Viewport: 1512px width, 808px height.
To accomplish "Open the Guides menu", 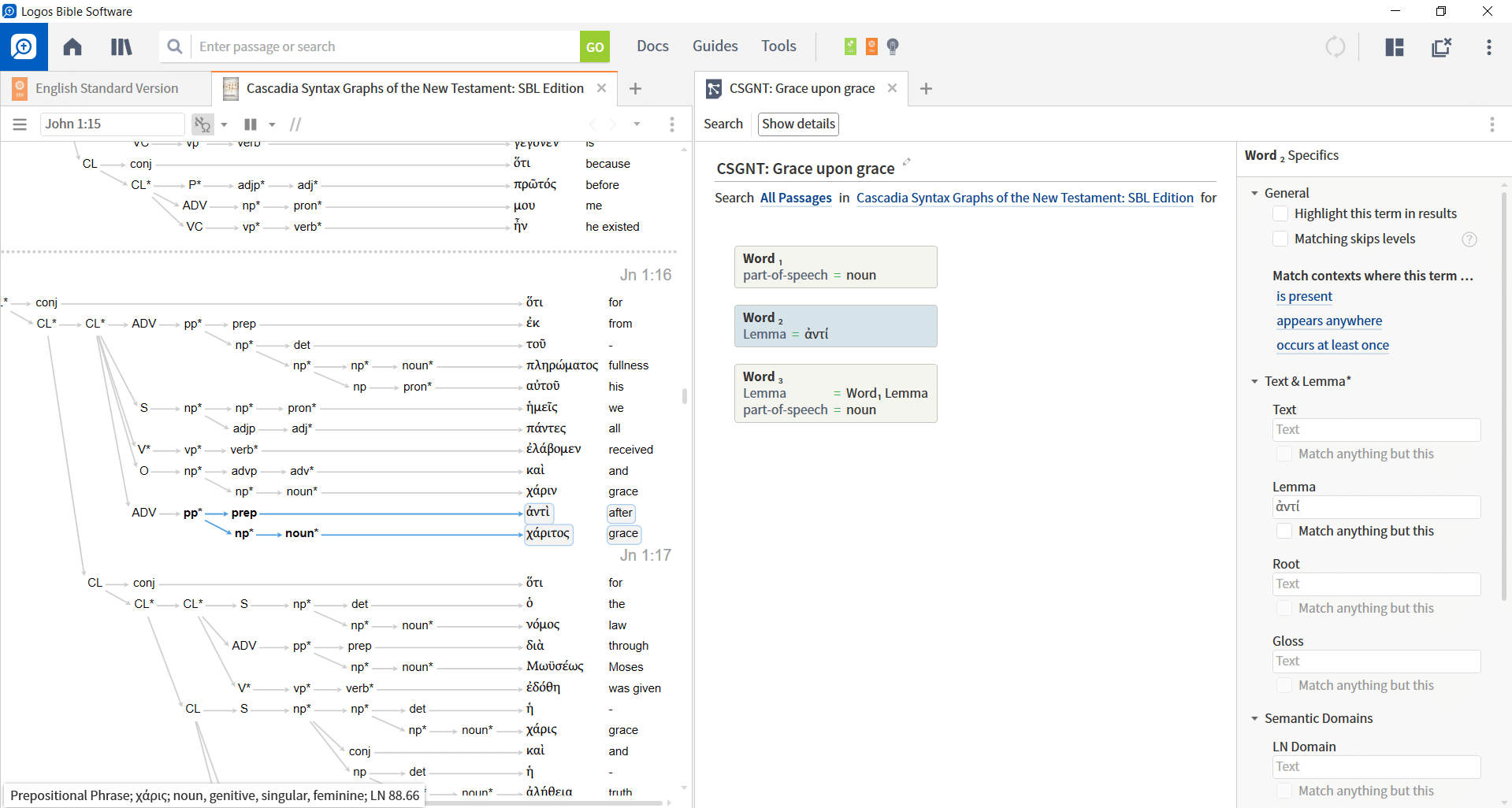I will [x=715, y=46].
